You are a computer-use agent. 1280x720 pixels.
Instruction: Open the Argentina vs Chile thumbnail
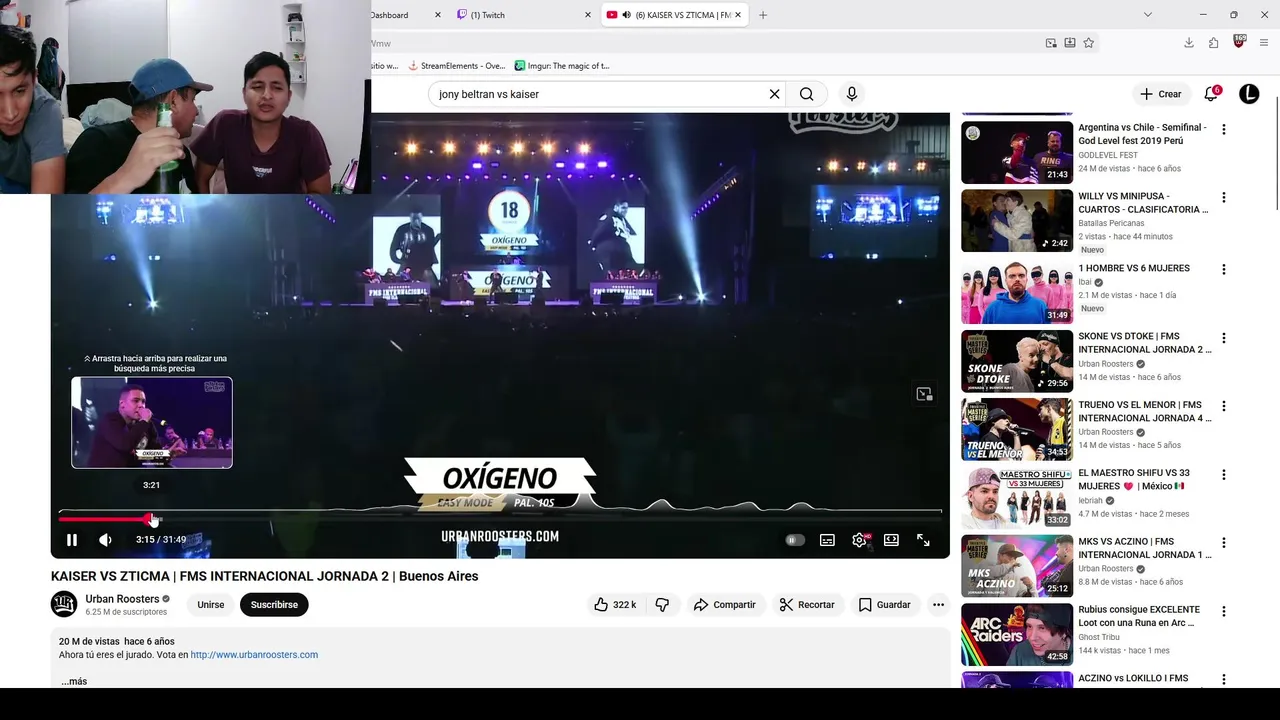click(1017, 152)
